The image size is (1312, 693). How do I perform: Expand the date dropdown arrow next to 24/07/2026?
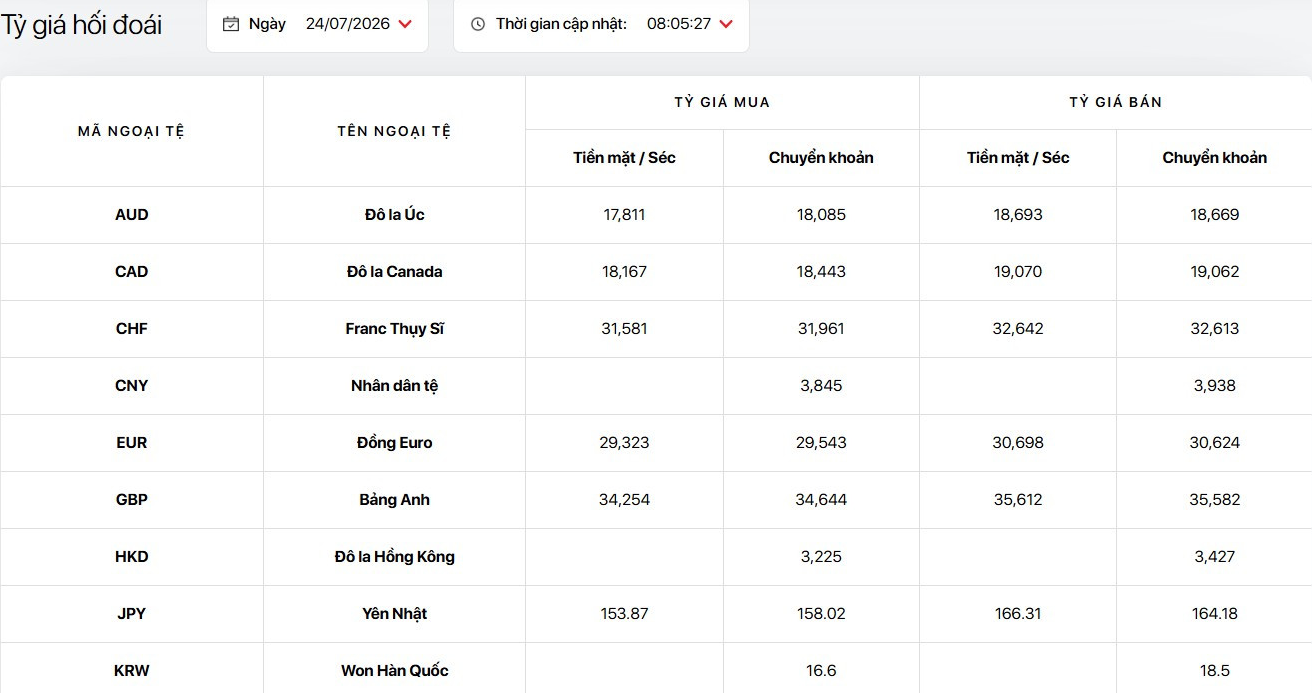pos(405,24)
